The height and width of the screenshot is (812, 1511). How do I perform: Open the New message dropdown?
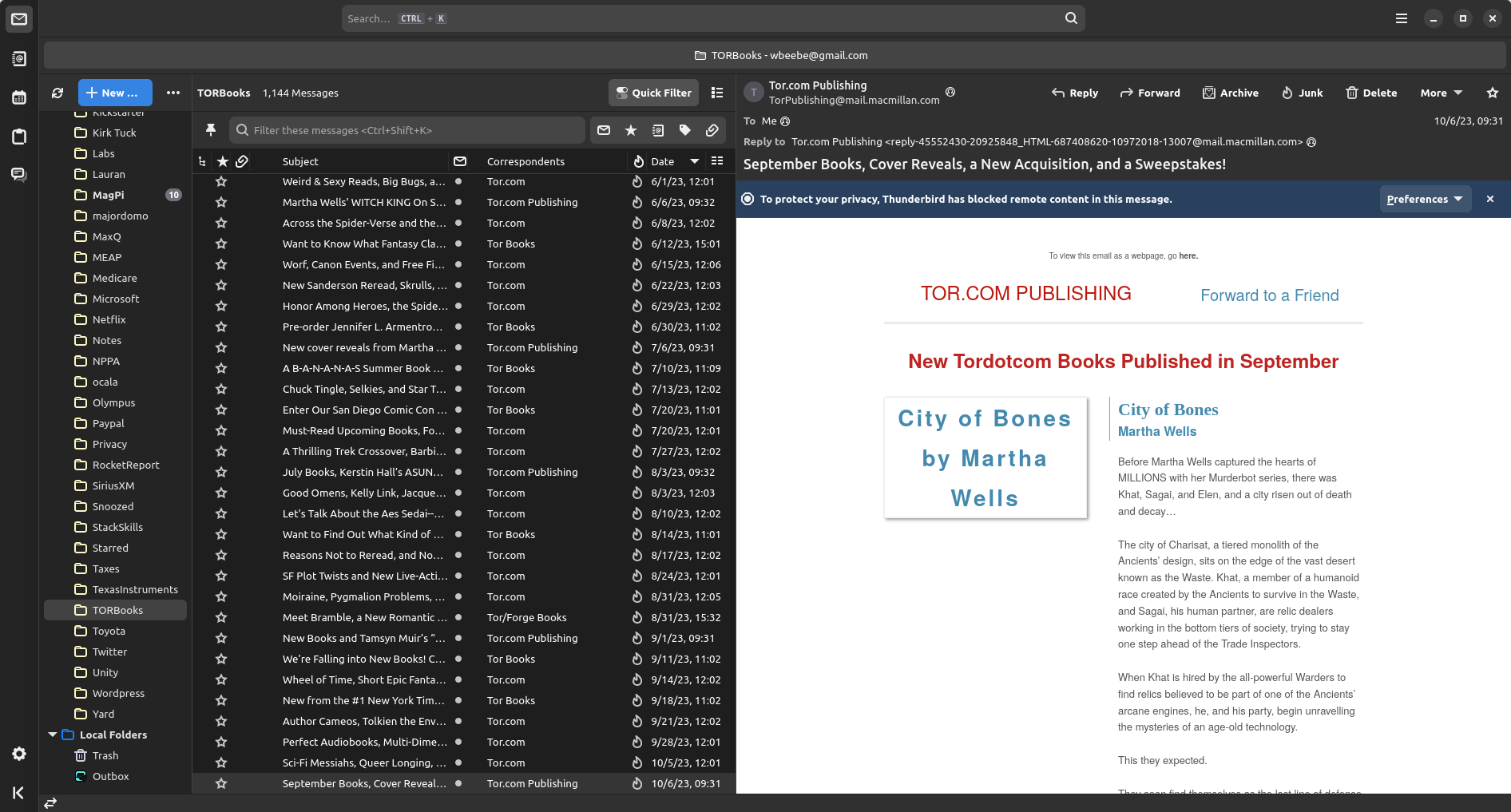click(115, 93)
